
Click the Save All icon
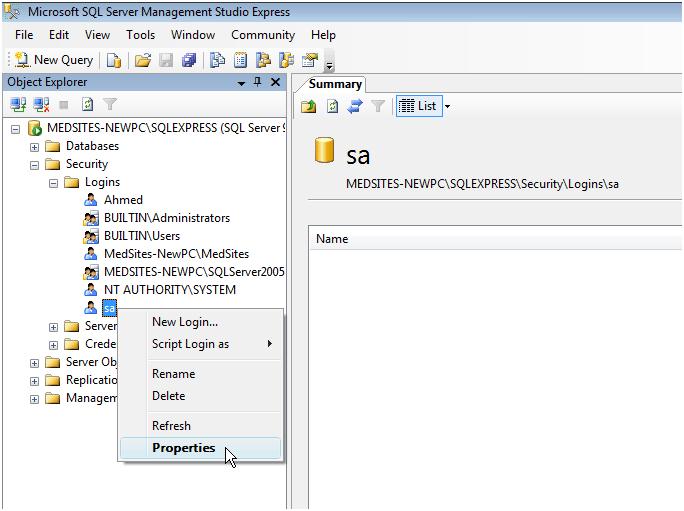189,60
